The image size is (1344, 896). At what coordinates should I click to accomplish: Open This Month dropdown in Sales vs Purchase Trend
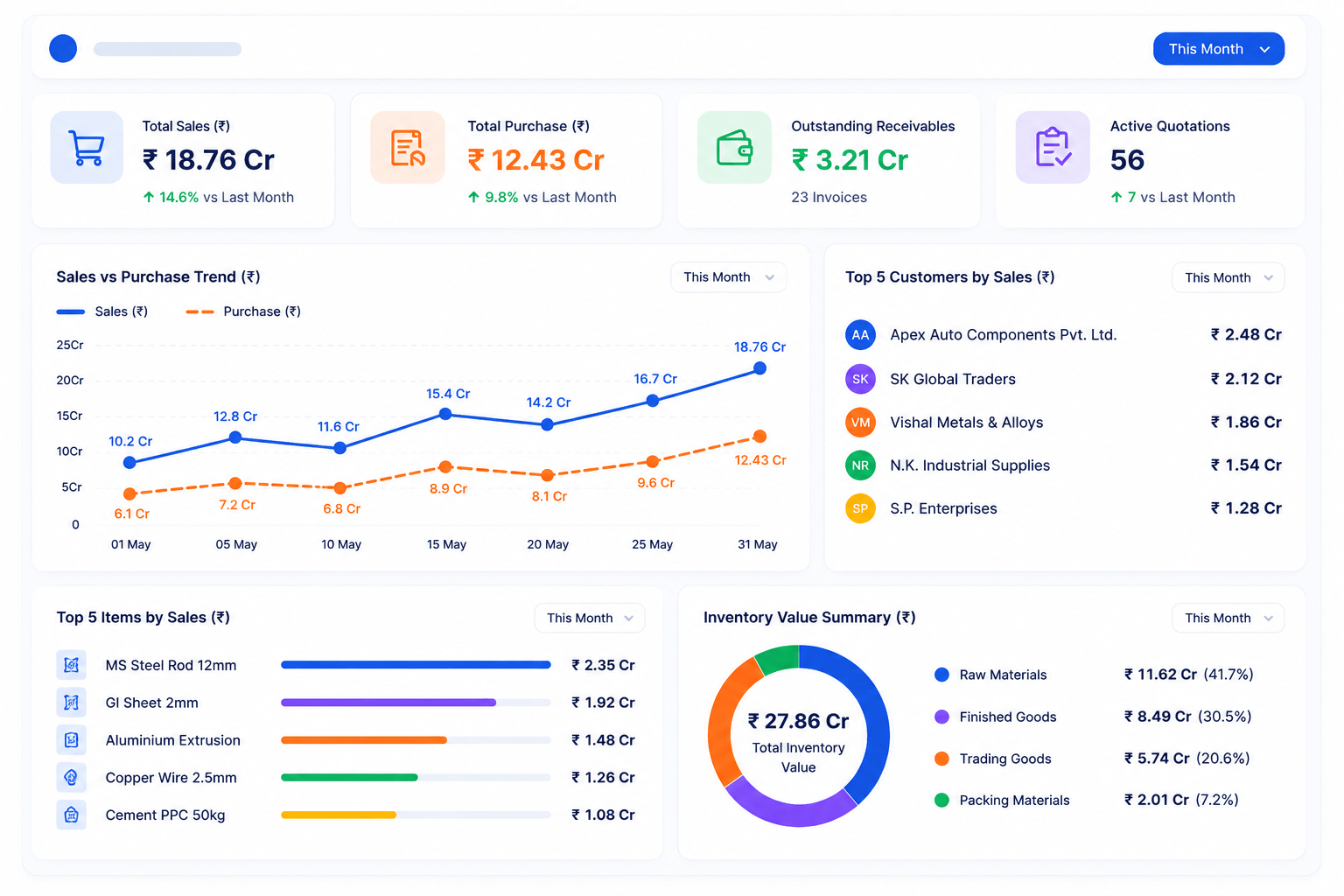tap(729, 277)
